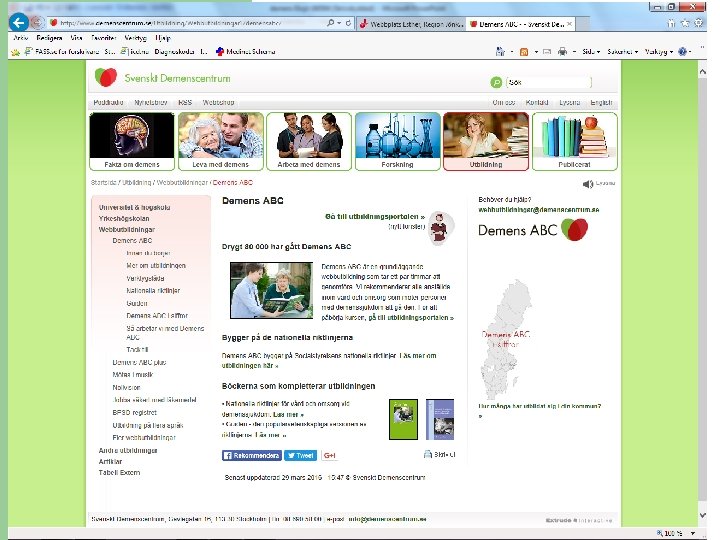
Task: Switch to the Webbplats Länet browser tab
Action: [411, 24]
